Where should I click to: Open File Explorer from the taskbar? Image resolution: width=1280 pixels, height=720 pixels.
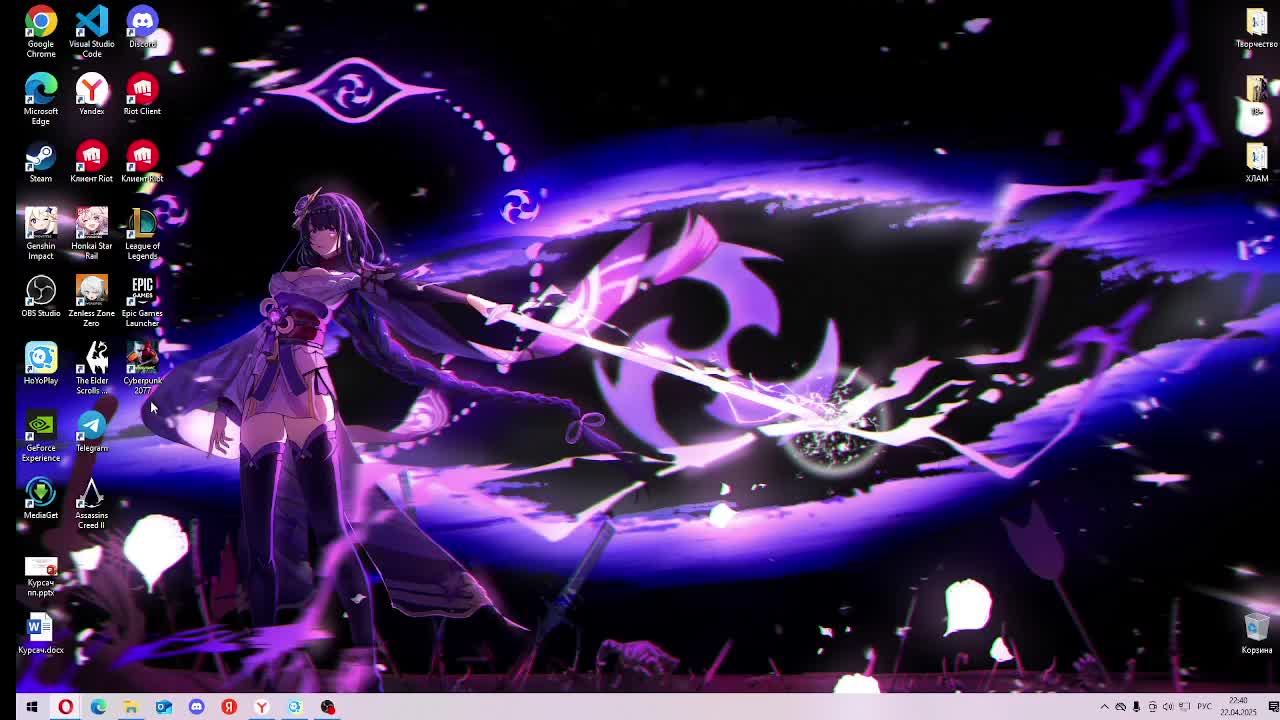(130, 707)
